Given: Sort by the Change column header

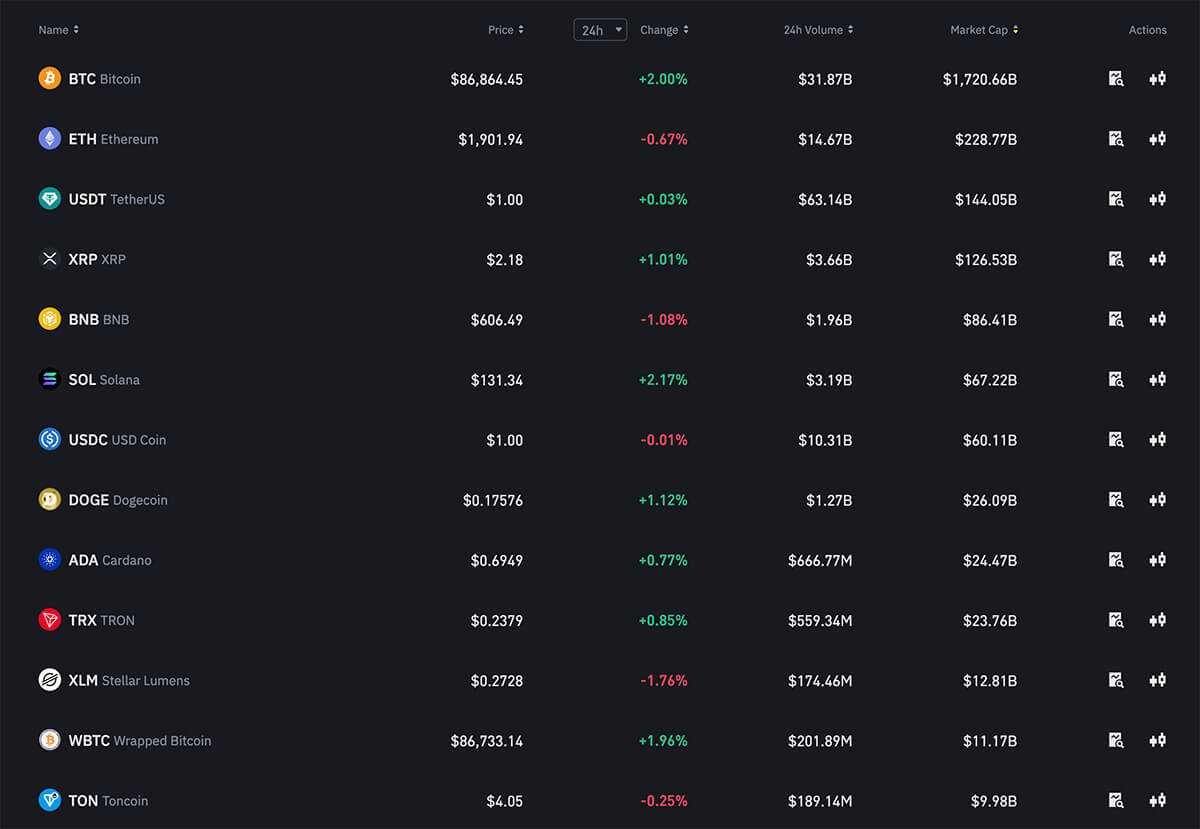Looking at the screenshot, I should [664, 30].
